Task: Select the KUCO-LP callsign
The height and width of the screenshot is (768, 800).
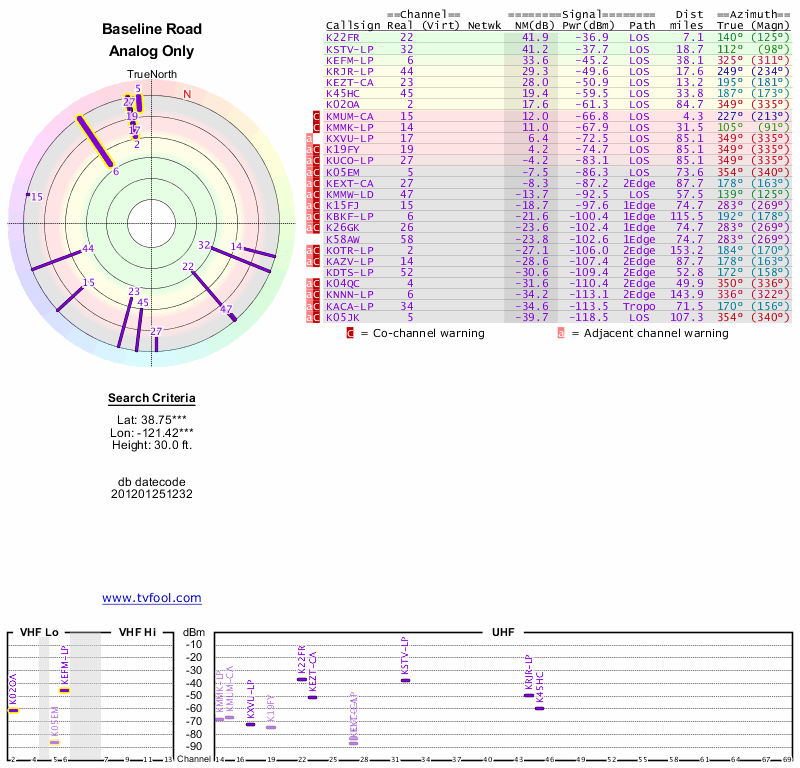Action: coord(350,161)
